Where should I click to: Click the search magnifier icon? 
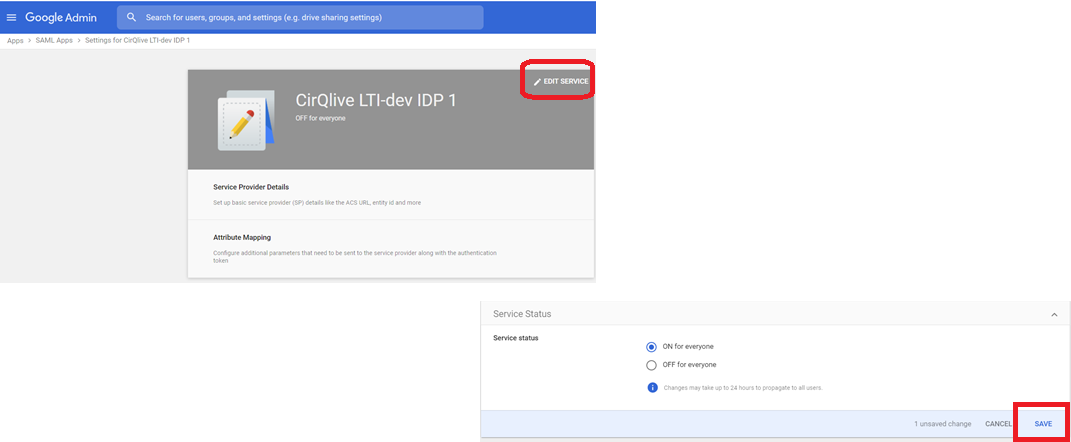pyautogui.click(x=131, y=17)
